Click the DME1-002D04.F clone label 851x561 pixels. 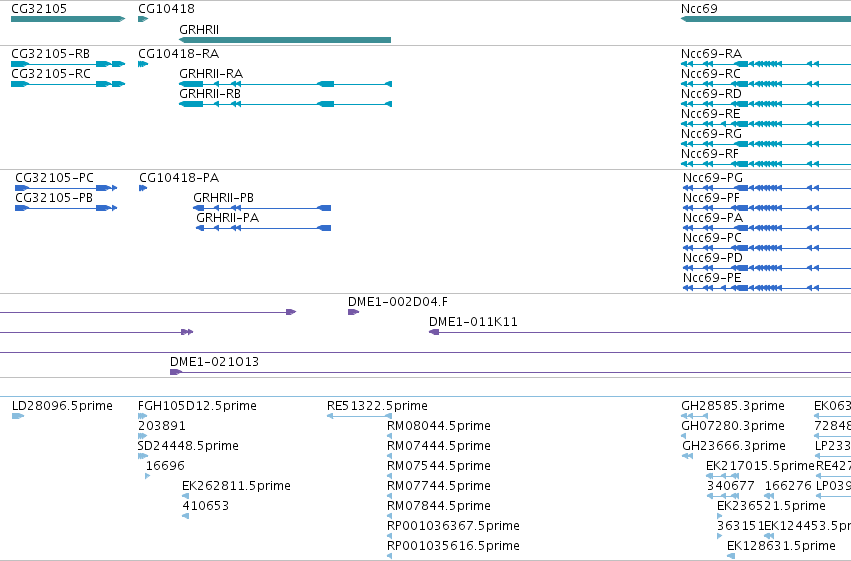coord(398,302)
